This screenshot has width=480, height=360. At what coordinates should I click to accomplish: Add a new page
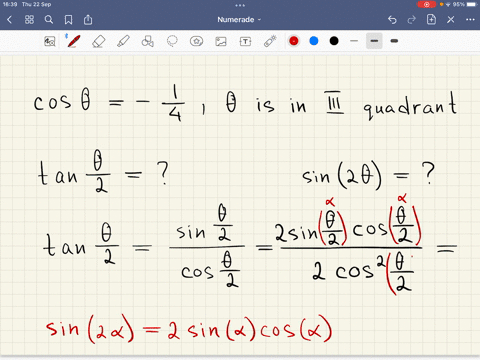pyautogui.click(x=431, y=19)
